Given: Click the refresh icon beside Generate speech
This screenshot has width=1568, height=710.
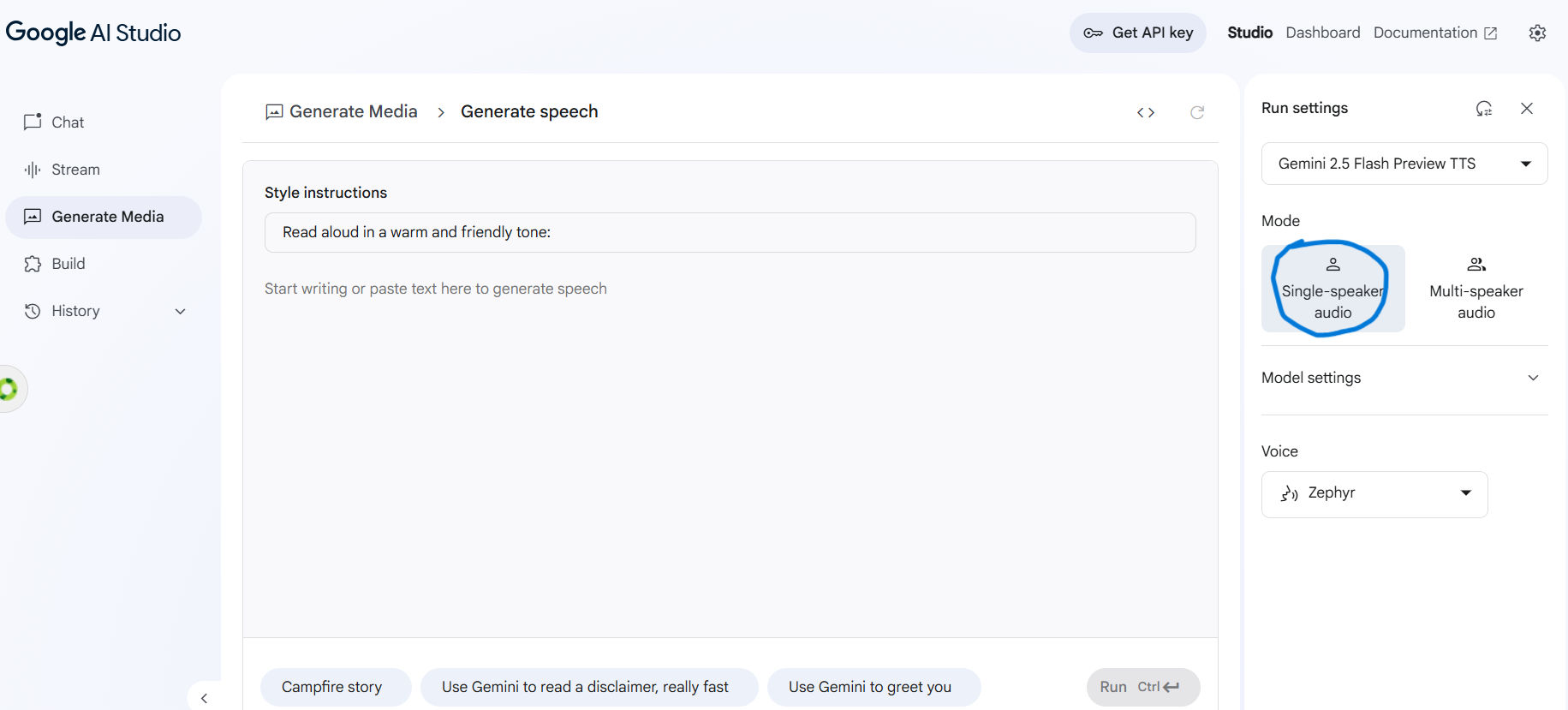Looking at the screenshot, I should (x=1197, y=112).
